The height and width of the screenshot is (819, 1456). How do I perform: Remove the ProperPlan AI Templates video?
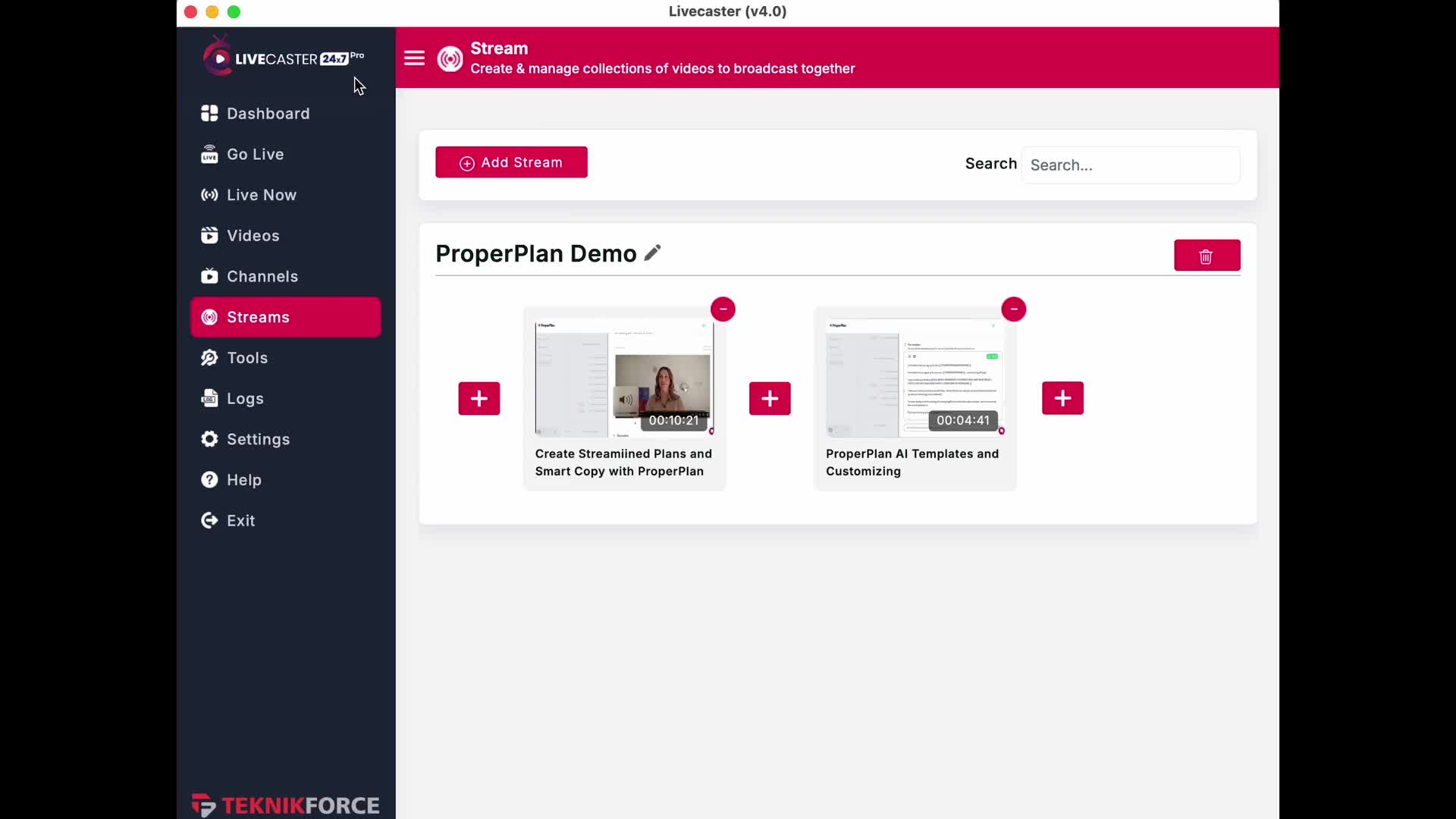coord(1013,309)
